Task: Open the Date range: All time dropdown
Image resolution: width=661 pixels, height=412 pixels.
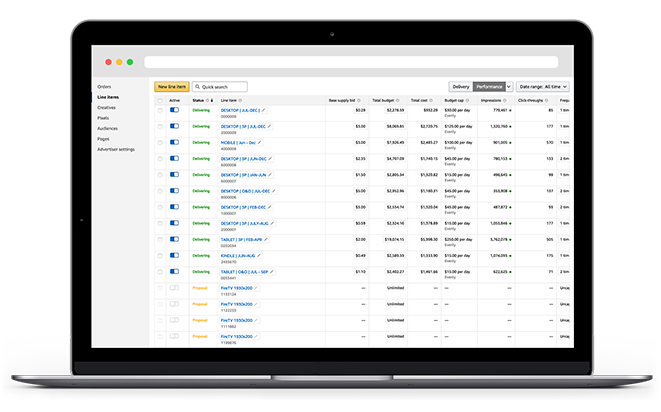Action: [543, 86]
